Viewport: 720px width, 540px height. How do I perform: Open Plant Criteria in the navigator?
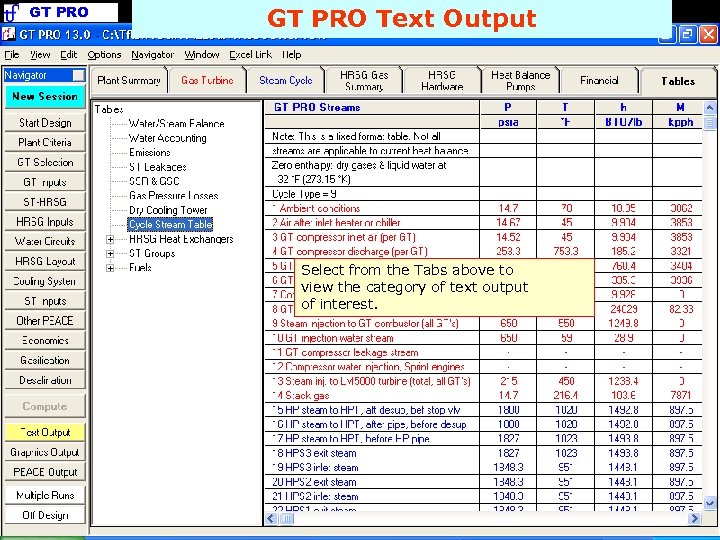[x=45, y=143]
